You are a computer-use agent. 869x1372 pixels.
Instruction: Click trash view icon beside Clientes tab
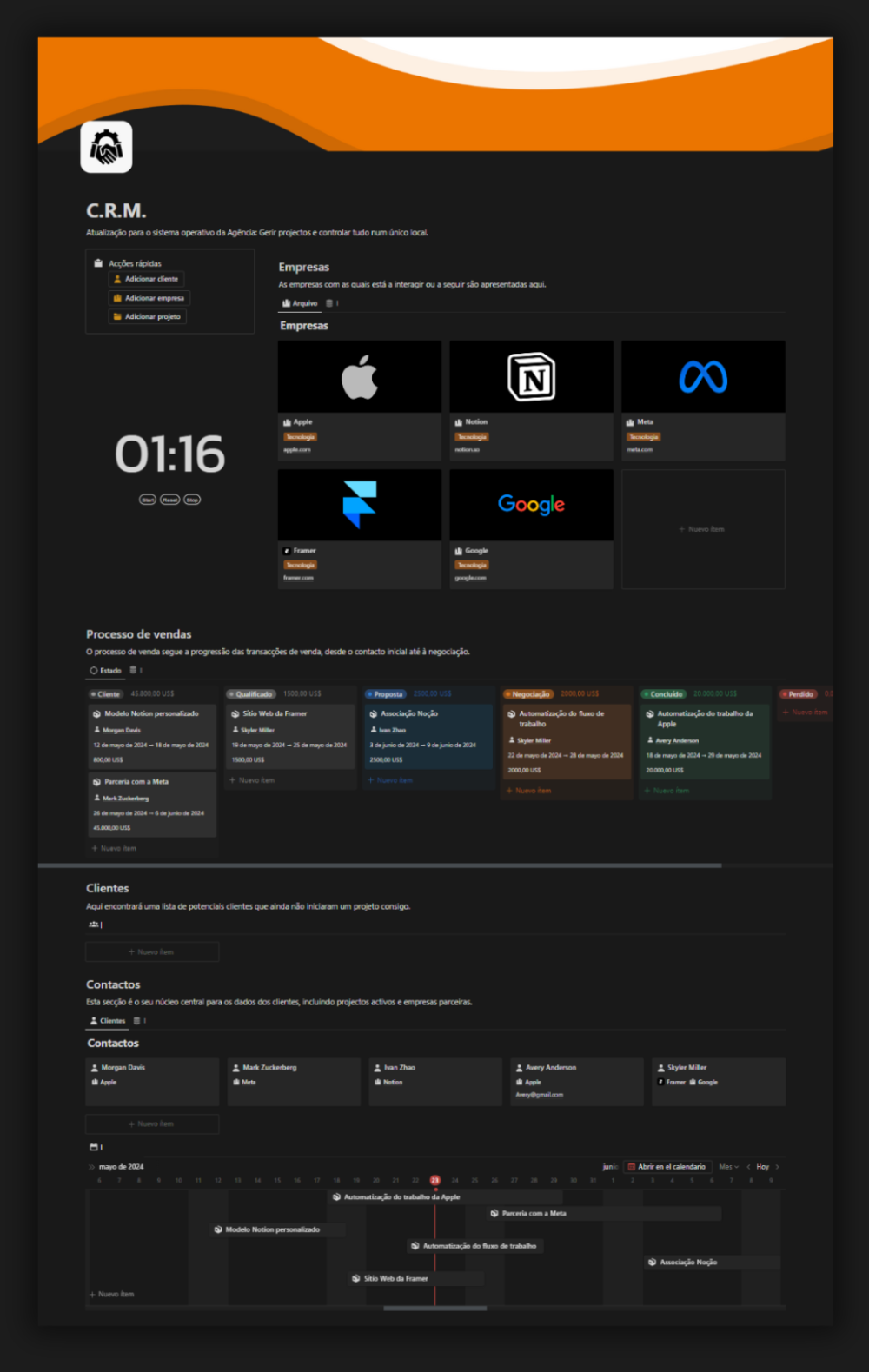137,1021
